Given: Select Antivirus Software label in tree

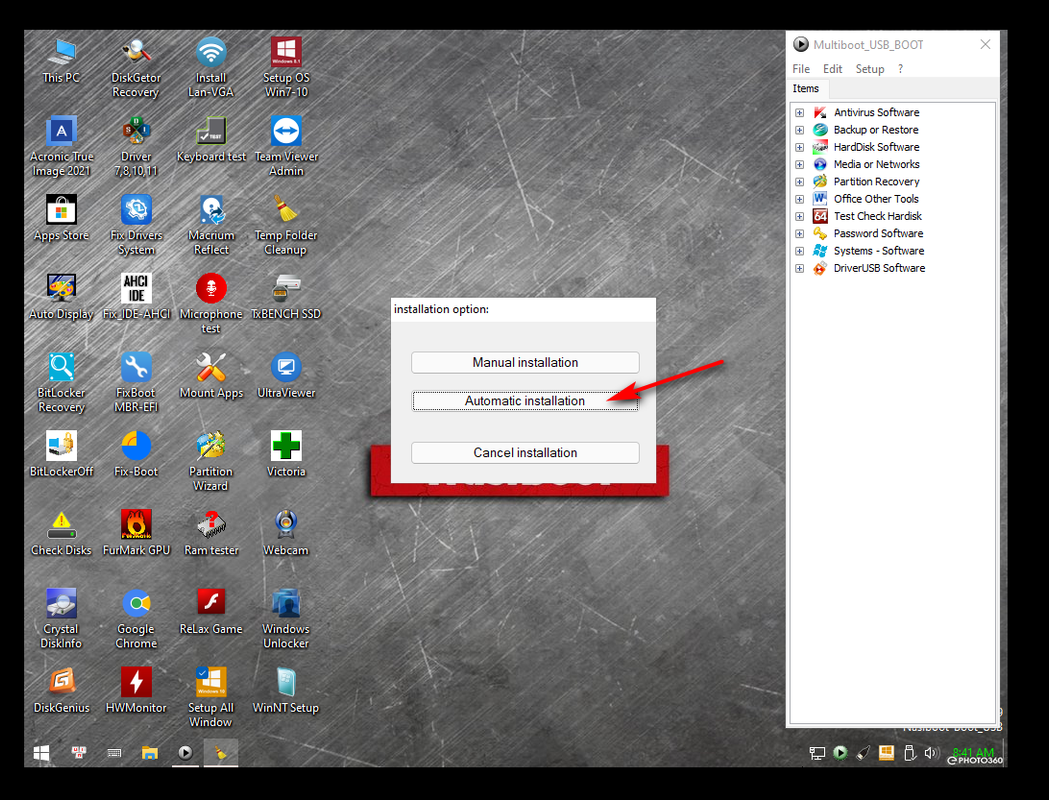Looking at the screenshot, I should click(x=876, y=112).
